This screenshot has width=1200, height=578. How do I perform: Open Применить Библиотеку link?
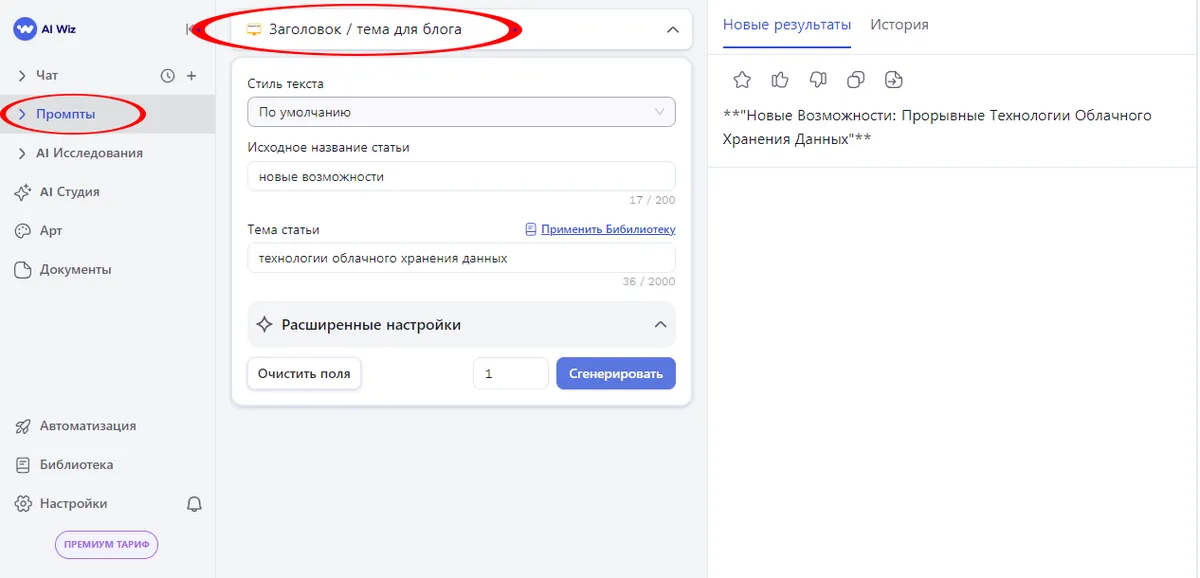[x=599, y=228]
